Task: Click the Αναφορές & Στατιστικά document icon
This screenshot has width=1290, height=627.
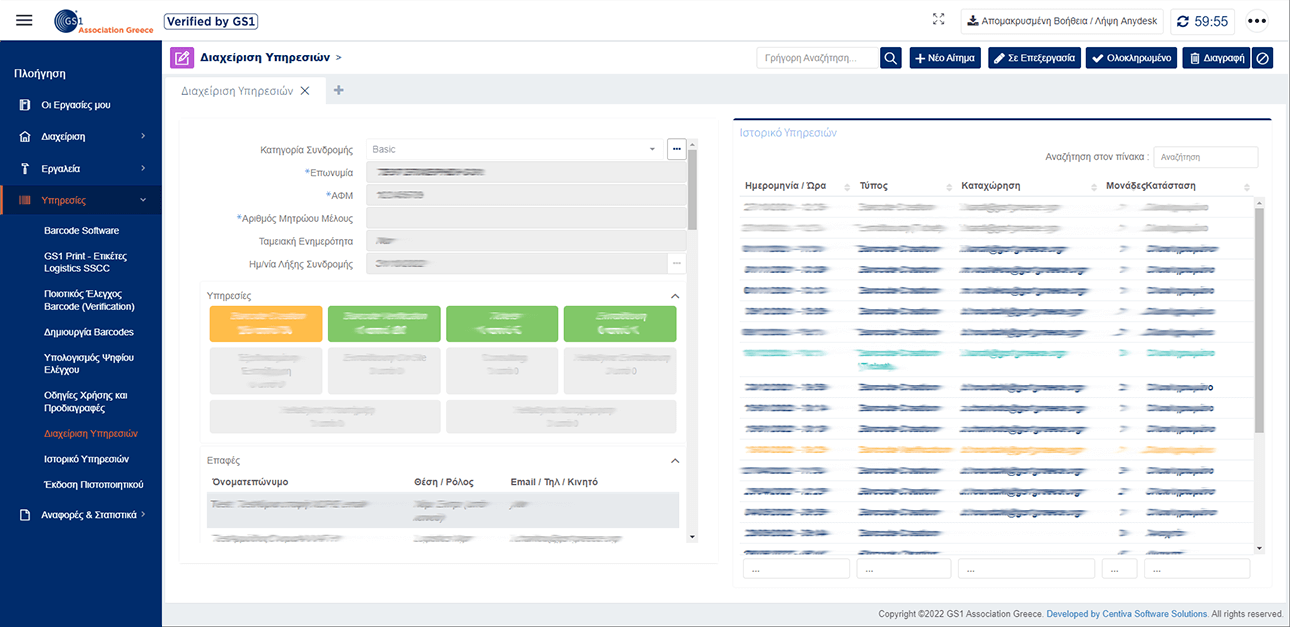Action: pos(25,515)
